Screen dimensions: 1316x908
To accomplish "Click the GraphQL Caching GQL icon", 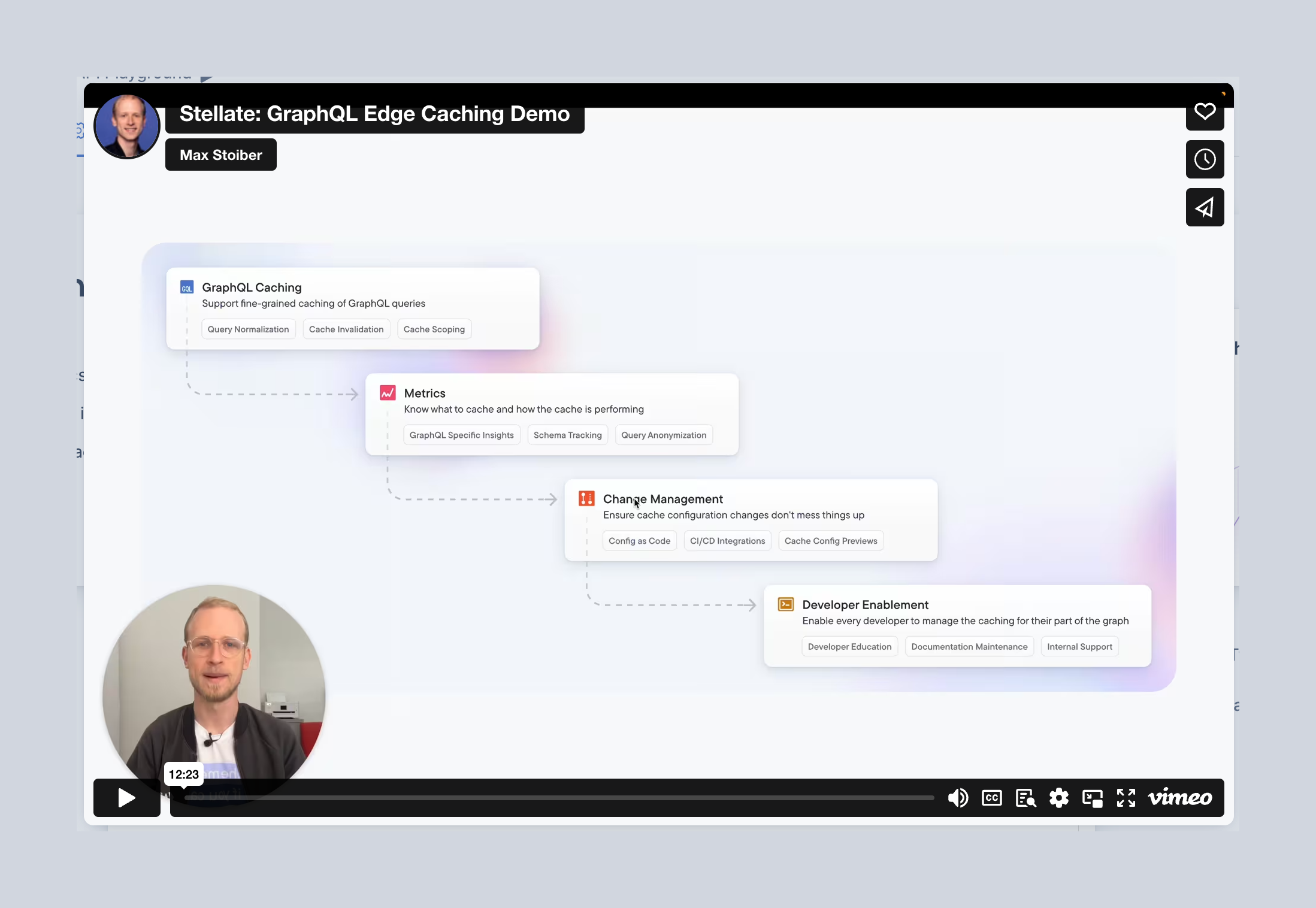I will [x=187, y=287].
